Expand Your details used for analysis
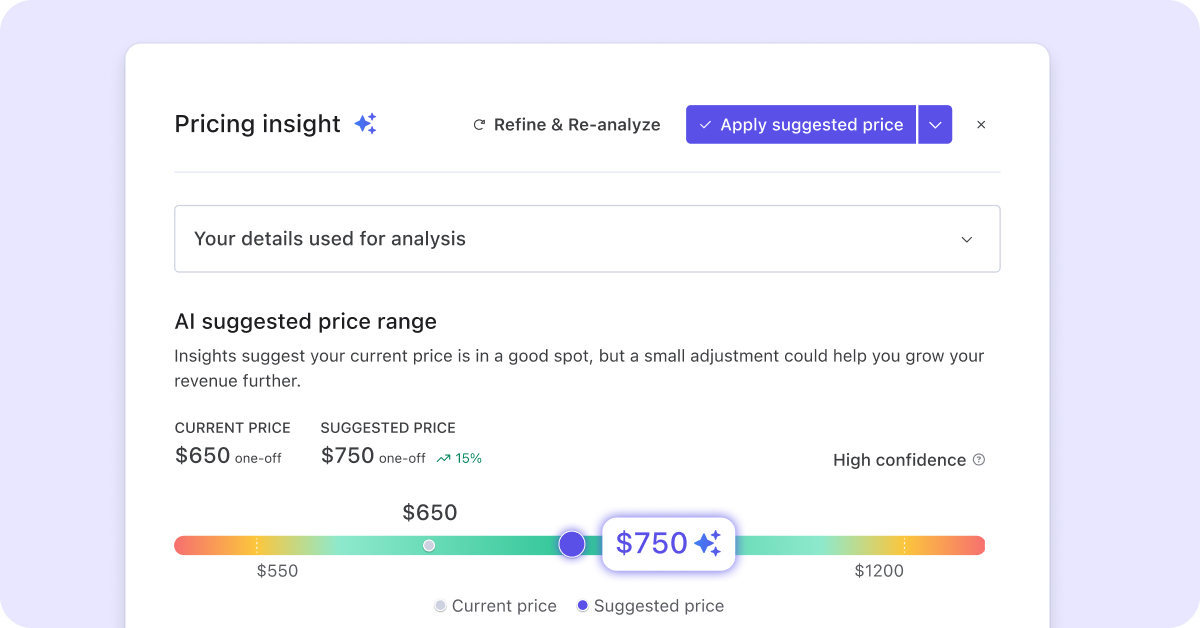 point(587,239)
